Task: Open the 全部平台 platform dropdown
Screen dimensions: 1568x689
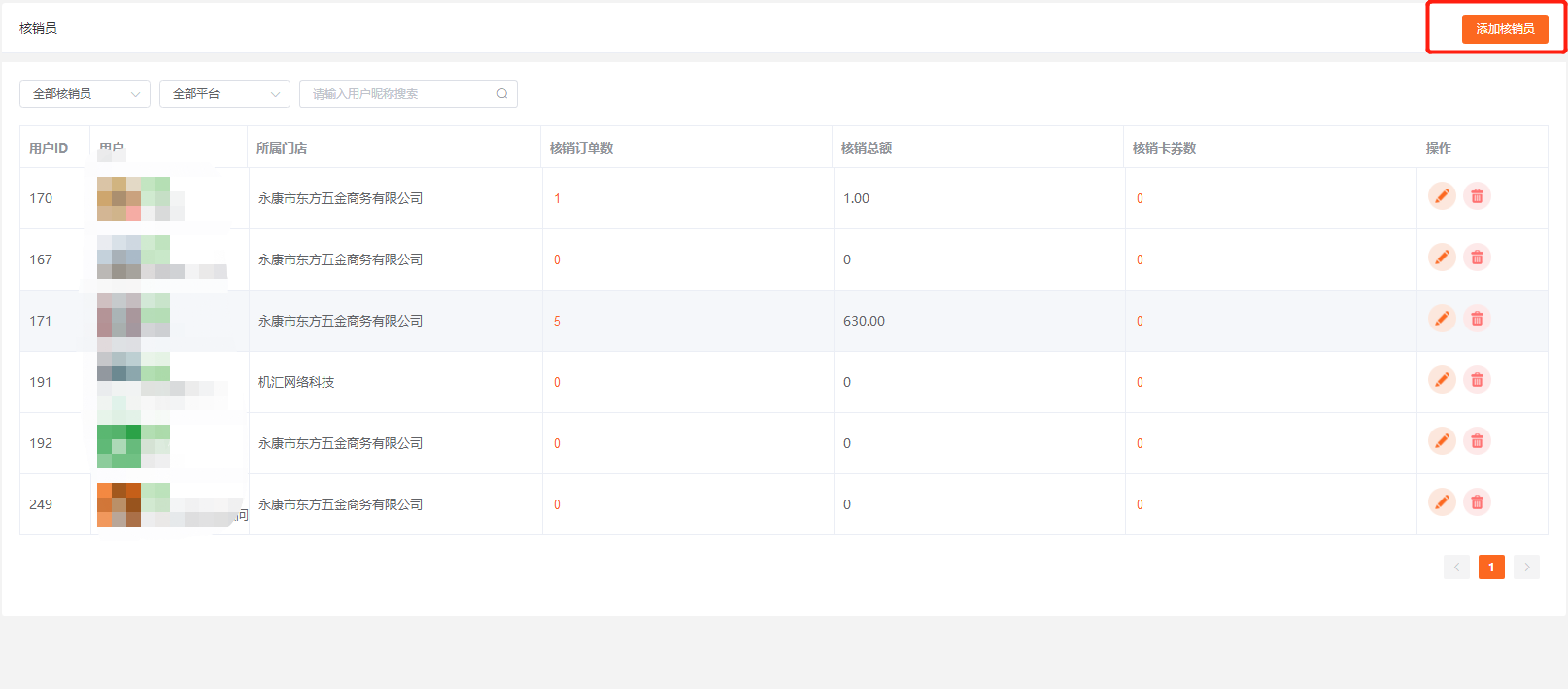Action: pyautogui.click(x=224, y=94)
